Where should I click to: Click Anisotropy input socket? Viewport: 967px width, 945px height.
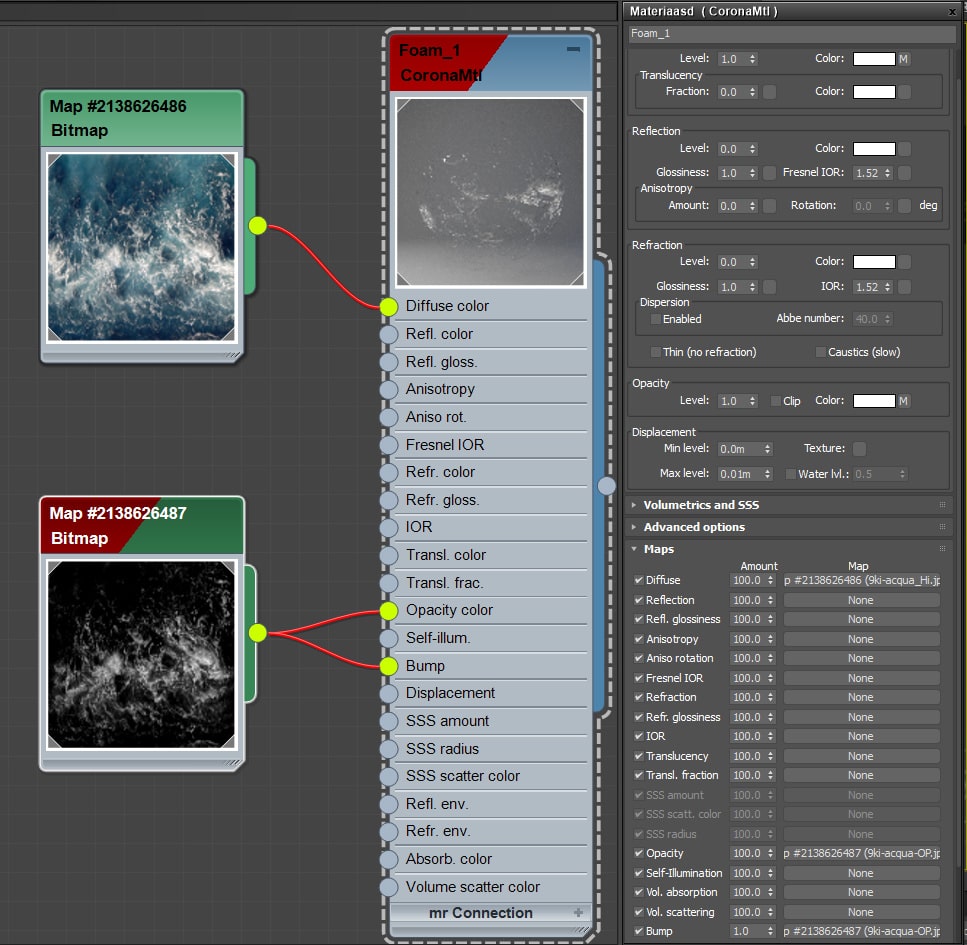389,389
